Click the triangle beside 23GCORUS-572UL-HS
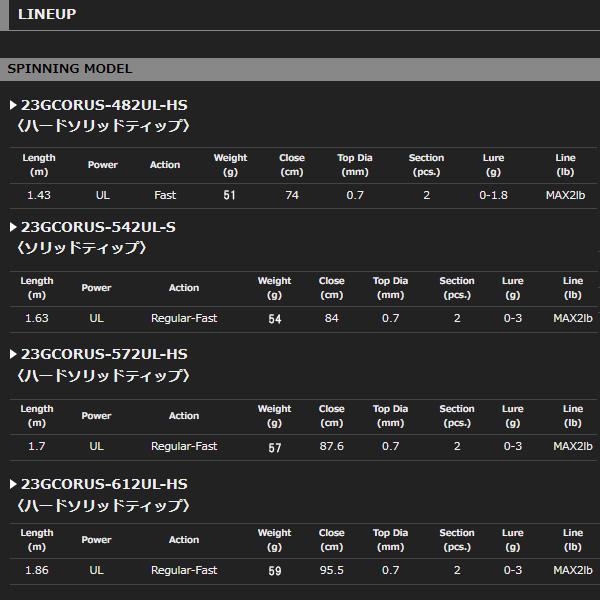600x600 pixels. pos(13,354)
